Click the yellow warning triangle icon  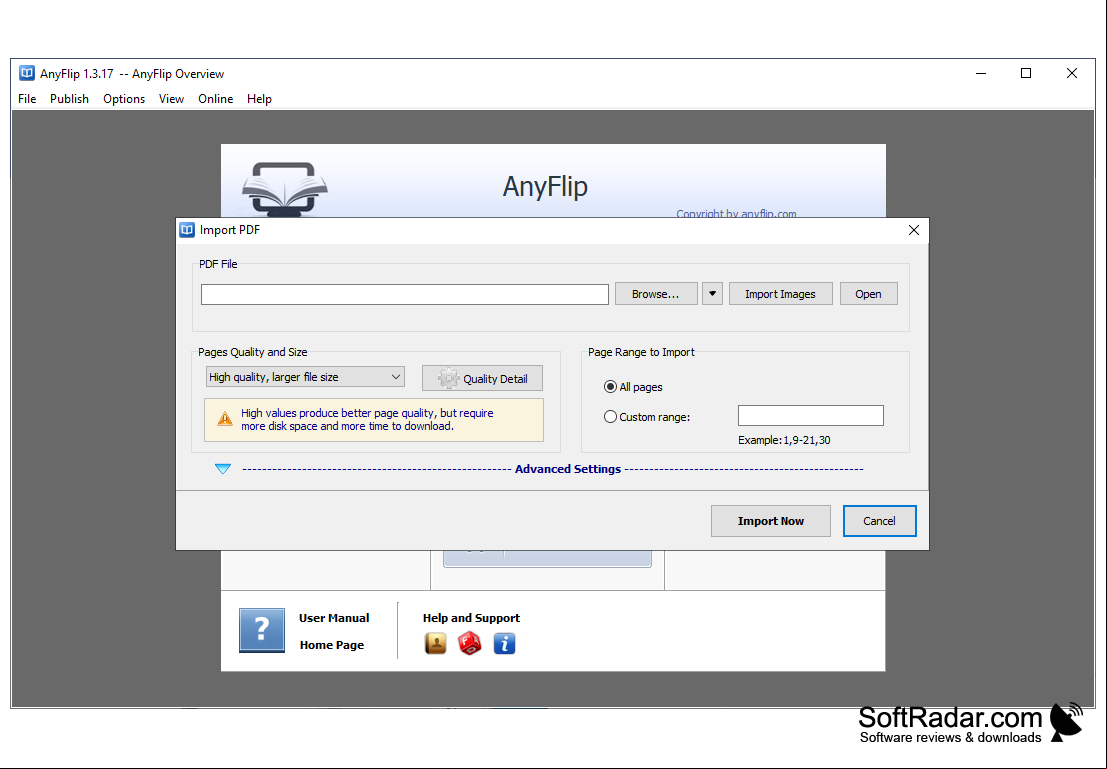click(x=225, y=419)
